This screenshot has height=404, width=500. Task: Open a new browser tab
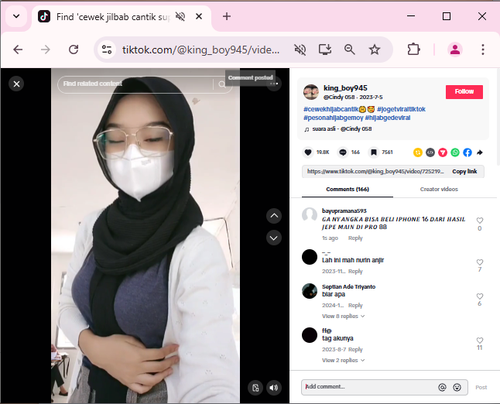[x=227, y=16]
